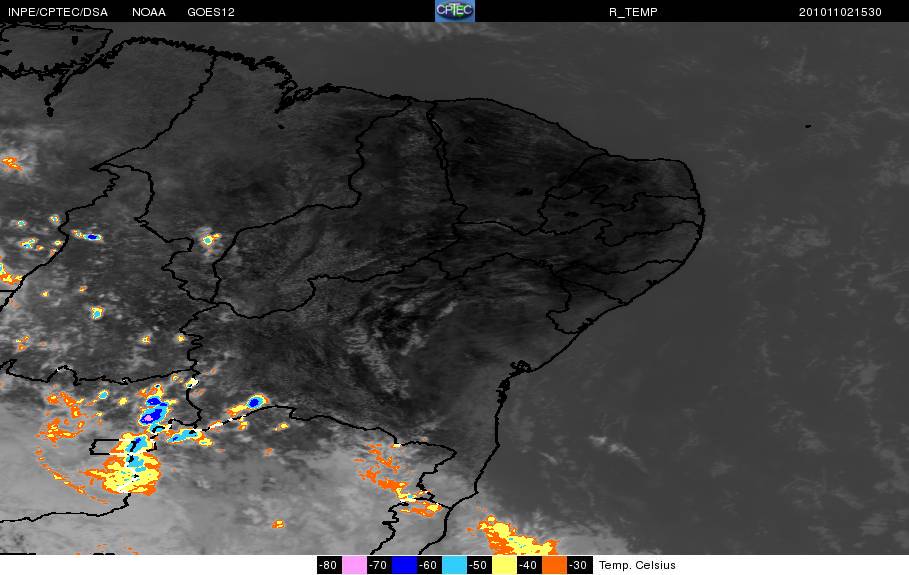Click the -80 legend value

(329, 565)
